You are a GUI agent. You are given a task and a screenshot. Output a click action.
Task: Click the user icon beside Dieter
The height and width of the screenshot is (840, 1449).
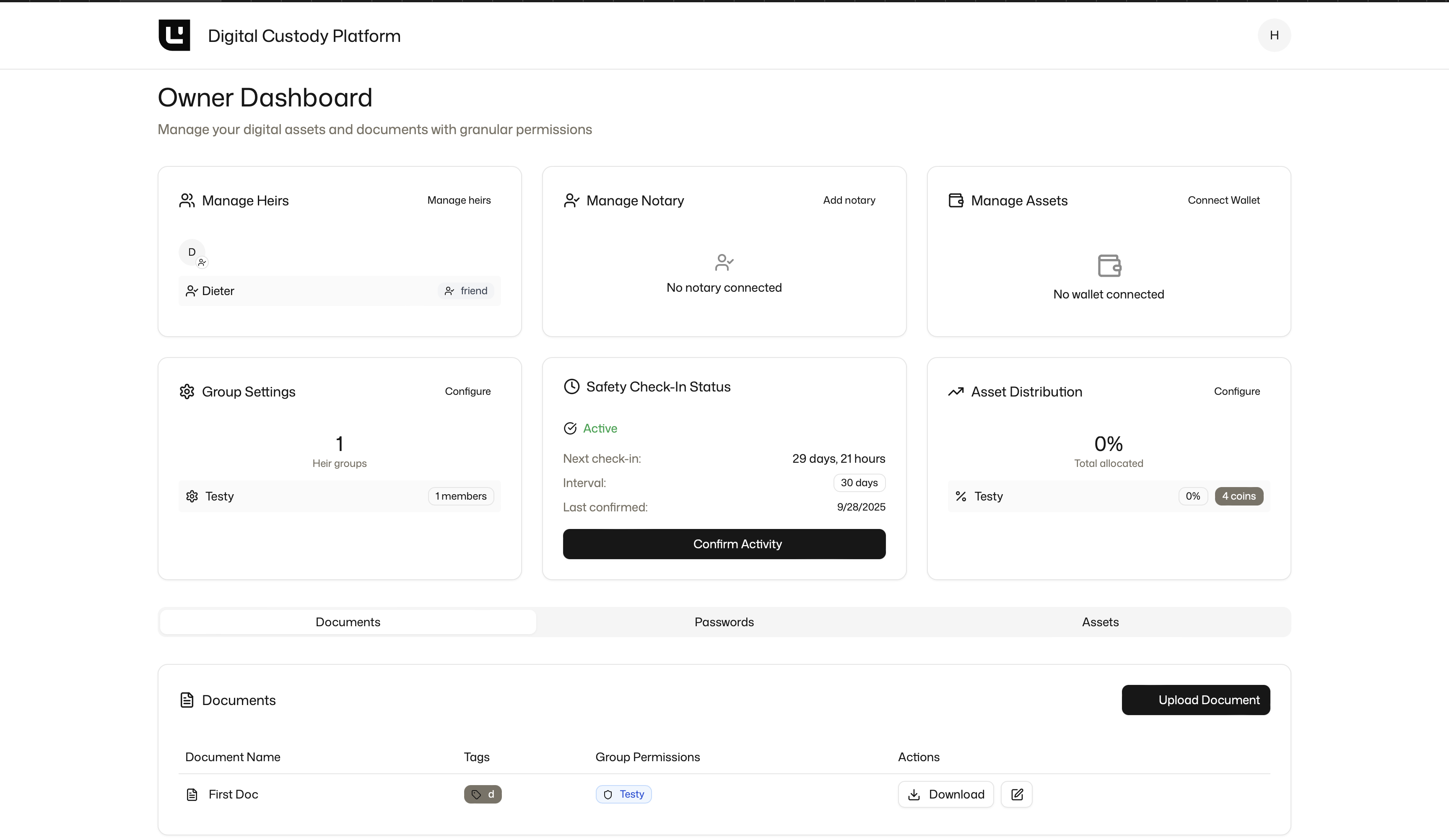(192, 291)
